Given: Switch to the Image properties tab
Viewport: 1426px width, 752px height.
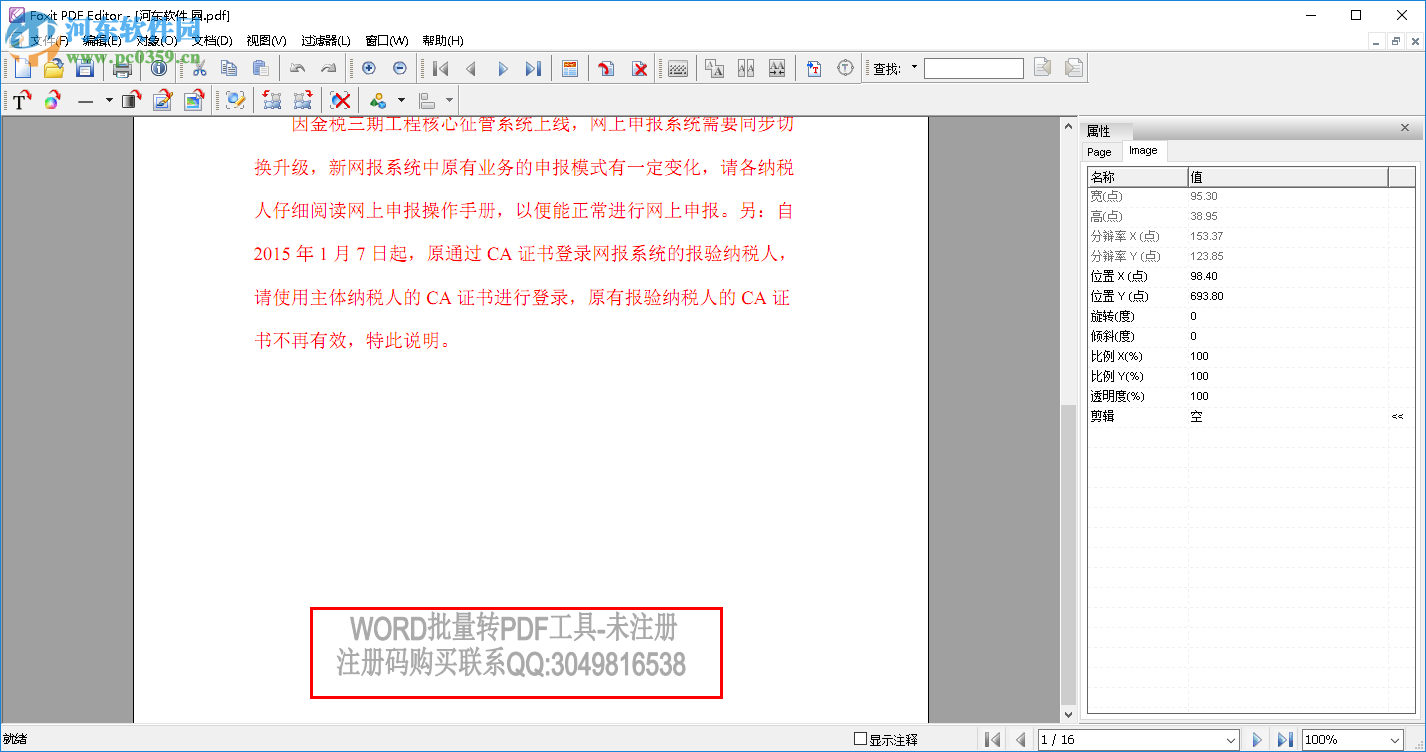Looking at the screenshot, I should tap(1143, 151).
